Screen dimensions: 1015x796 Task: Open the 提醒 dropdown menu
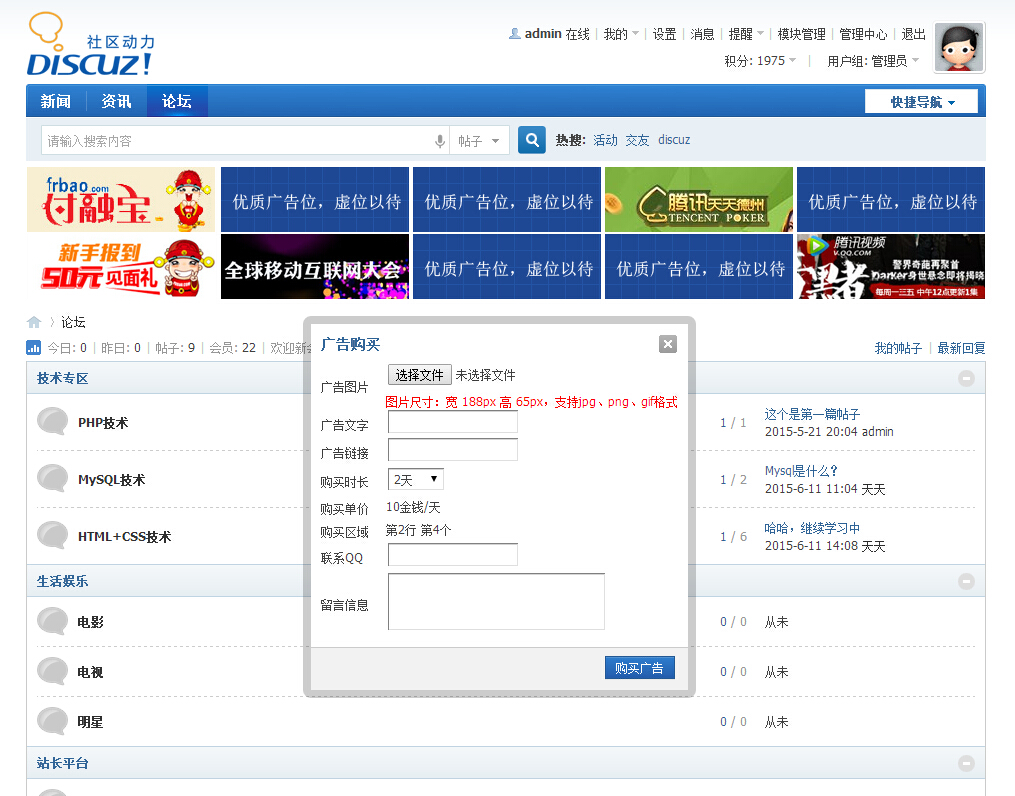click(x=746, y=34)
